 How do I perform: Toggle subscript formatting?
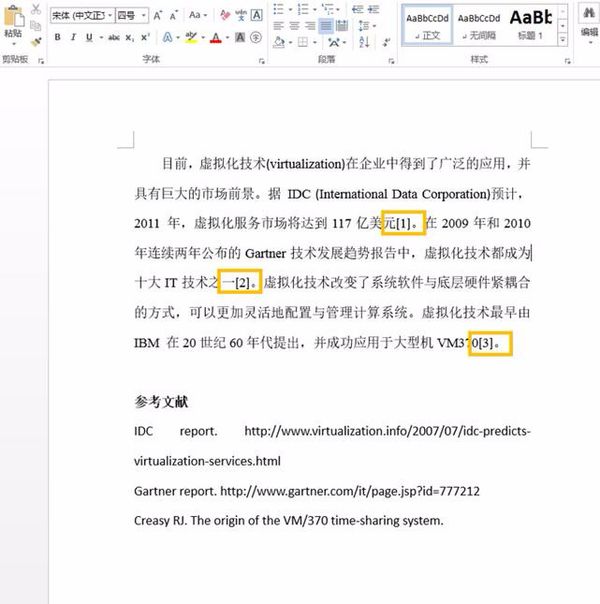pos(130,37)
